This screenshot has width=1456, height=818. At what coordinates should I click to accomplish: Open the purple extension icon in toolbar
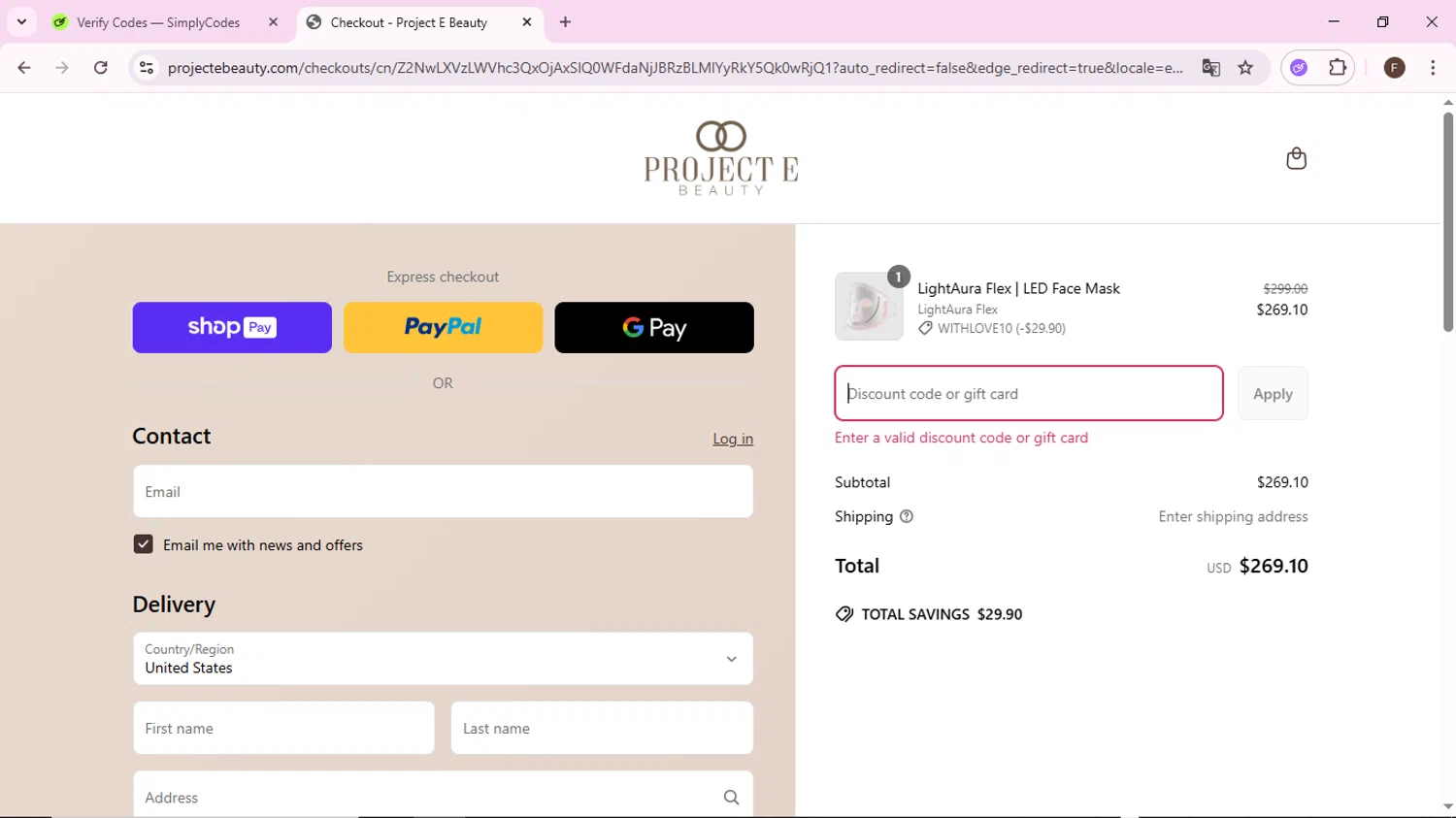point(1299,68)
